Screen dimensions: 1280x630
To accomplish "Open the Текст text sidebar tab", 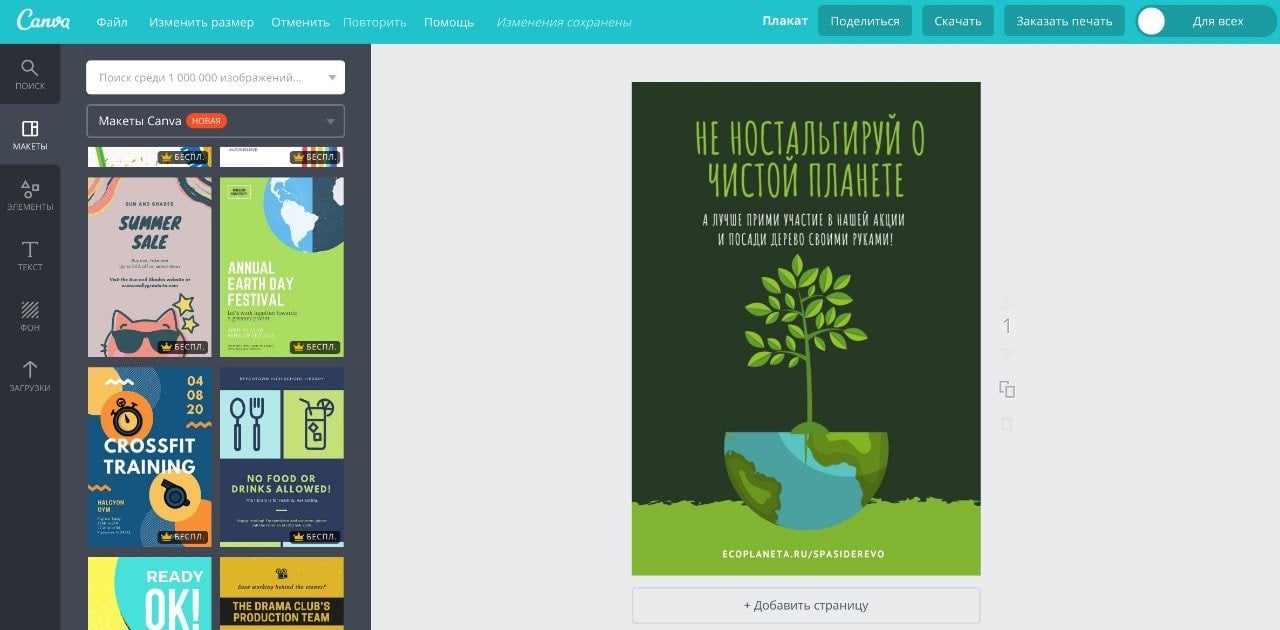I will (30, 255).
